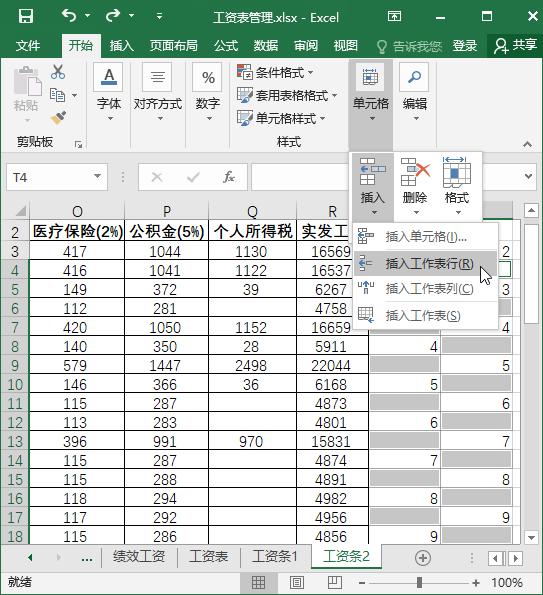Click the Select All corner triangle

[20, 211]
